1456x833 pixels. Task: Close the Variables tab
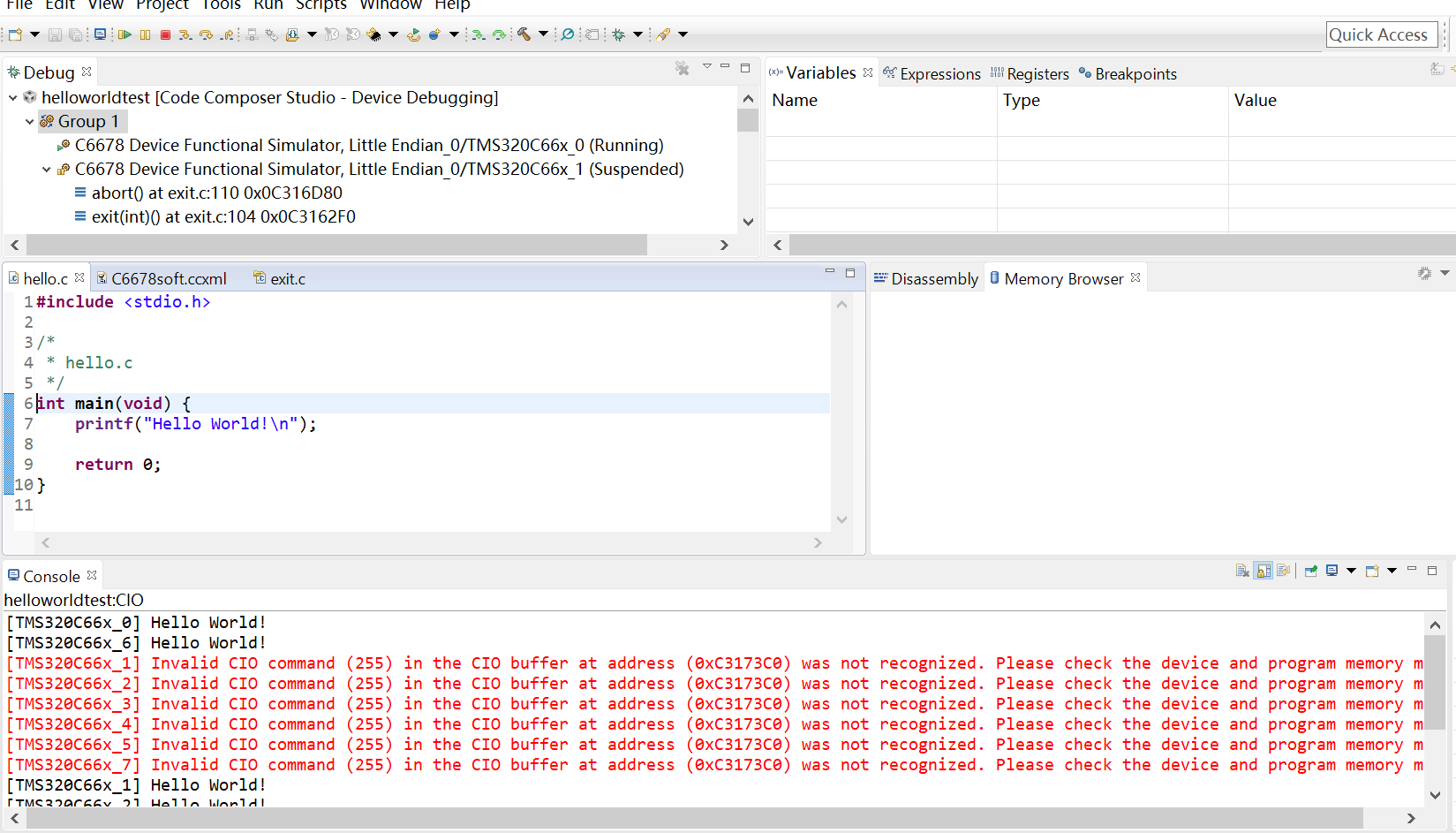pyautogui.click(x=868, y=72)
